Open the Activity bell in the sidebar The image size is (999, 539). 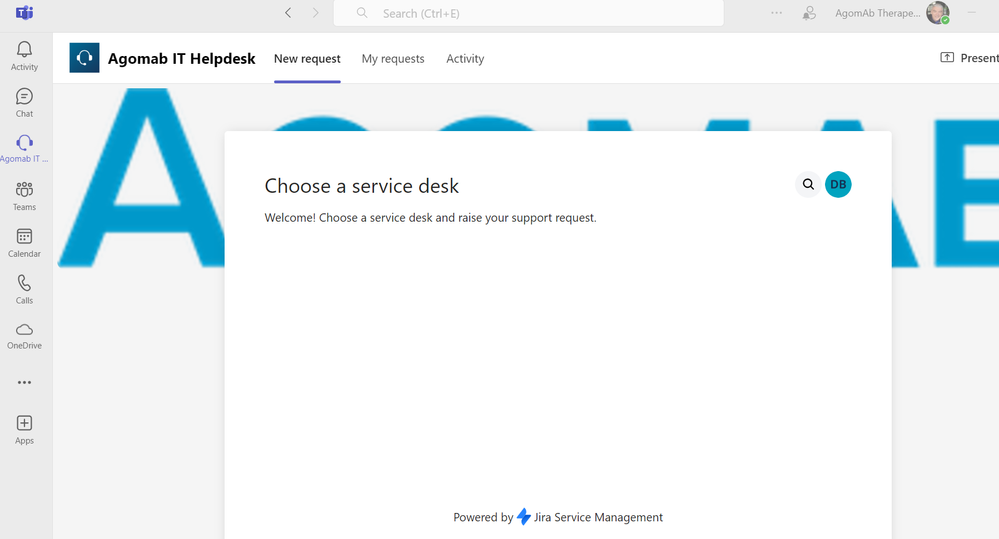(24, 56)
